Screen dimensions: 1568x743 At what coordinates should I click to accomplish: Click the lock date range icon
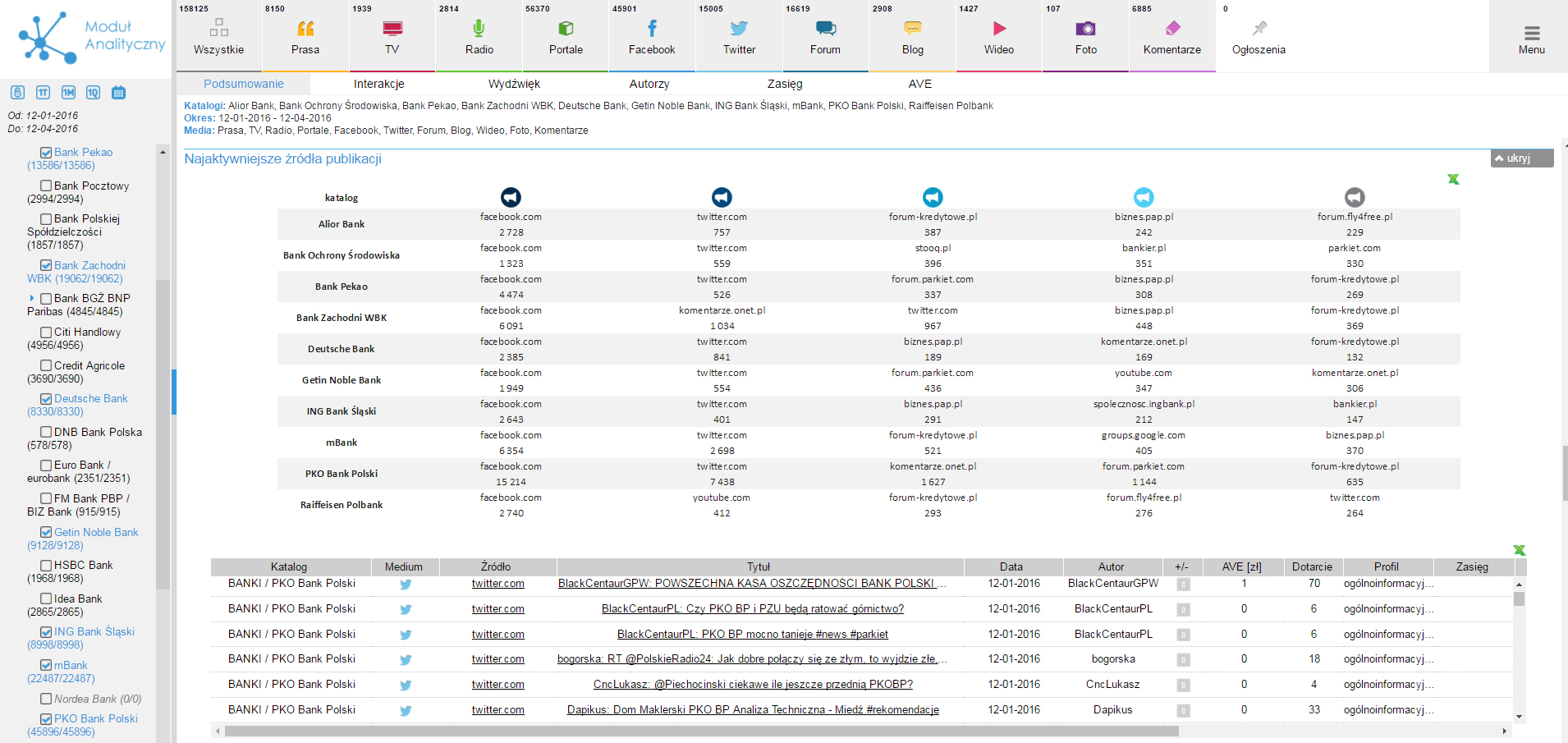tap(17, 93)
